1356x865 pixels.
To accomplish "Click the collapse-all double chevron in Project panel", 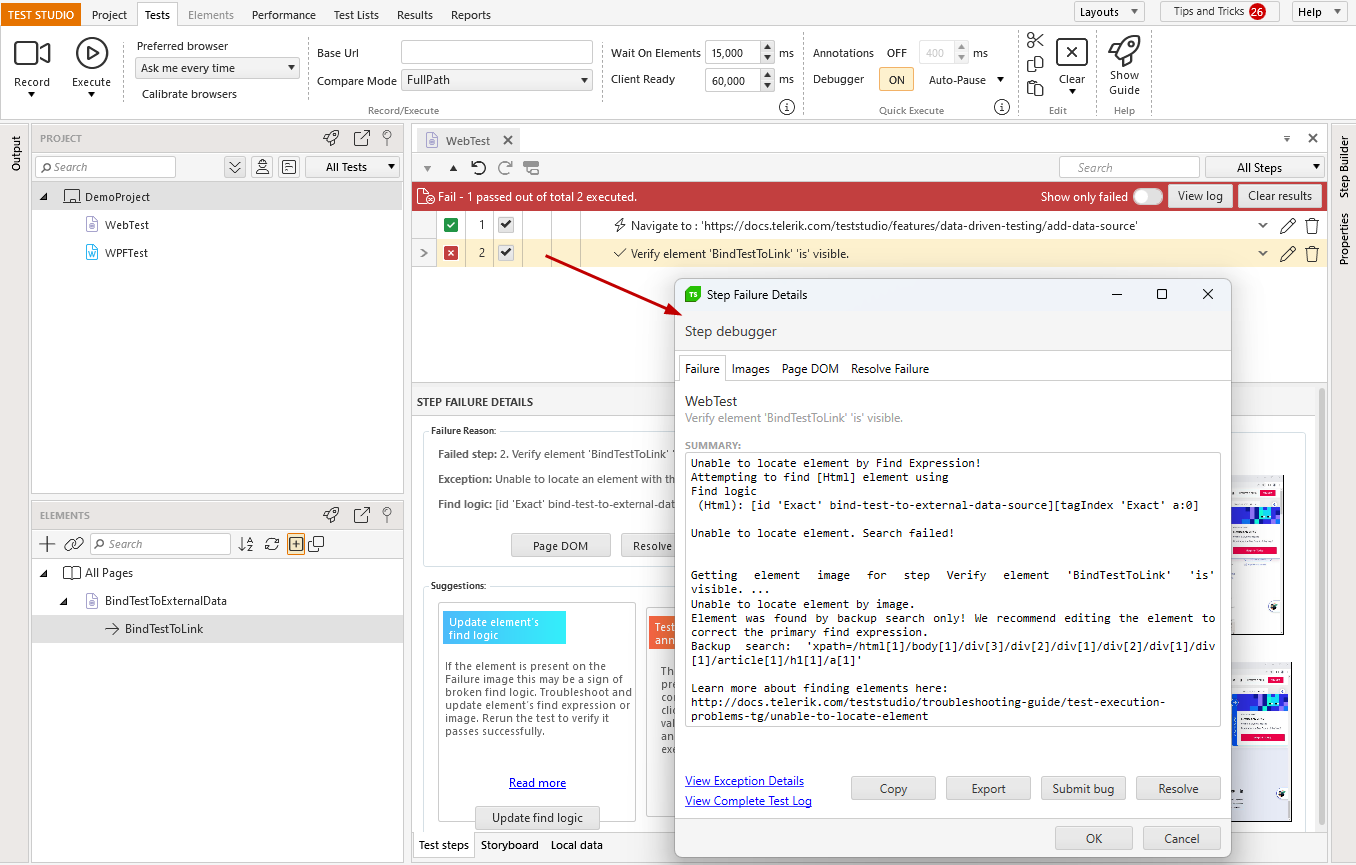I will (x=235, y=167).
